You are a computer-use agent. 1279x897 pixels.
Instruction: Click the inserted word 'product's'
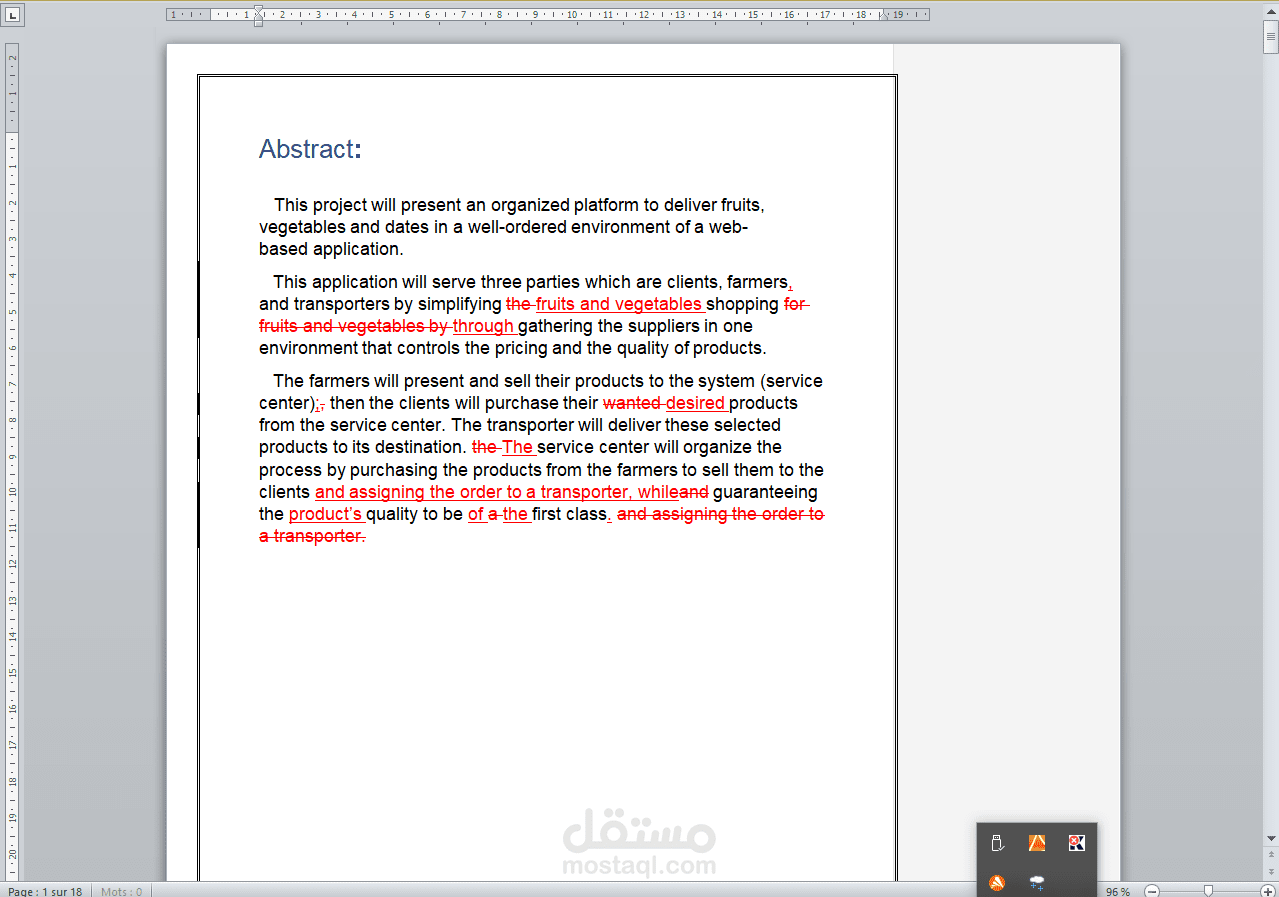coord(325,514)
